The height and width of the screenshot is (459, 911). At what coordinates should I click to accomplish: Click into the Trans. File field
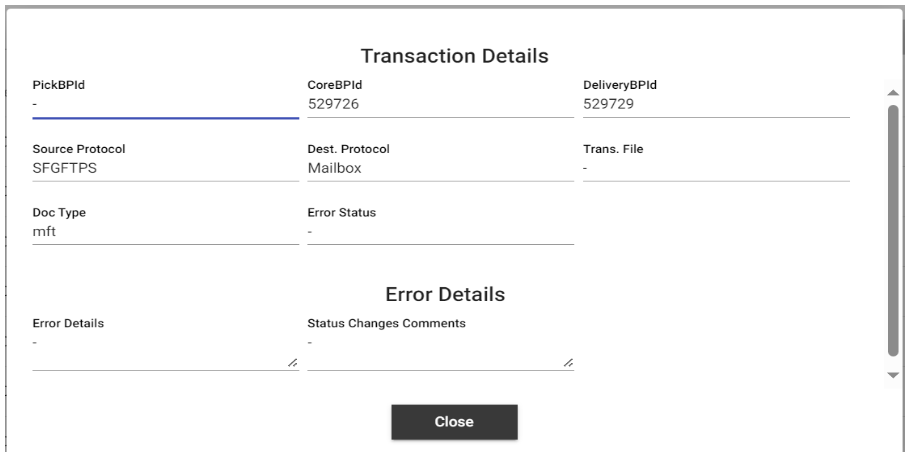716,169
